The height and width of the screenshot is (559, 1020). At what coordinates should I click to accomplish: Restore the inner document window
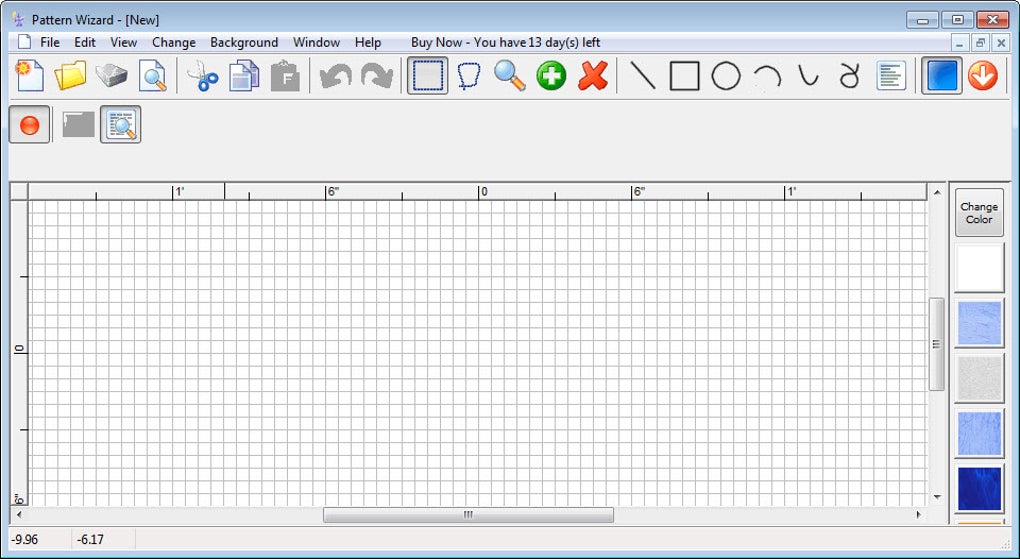coord(980,44)
